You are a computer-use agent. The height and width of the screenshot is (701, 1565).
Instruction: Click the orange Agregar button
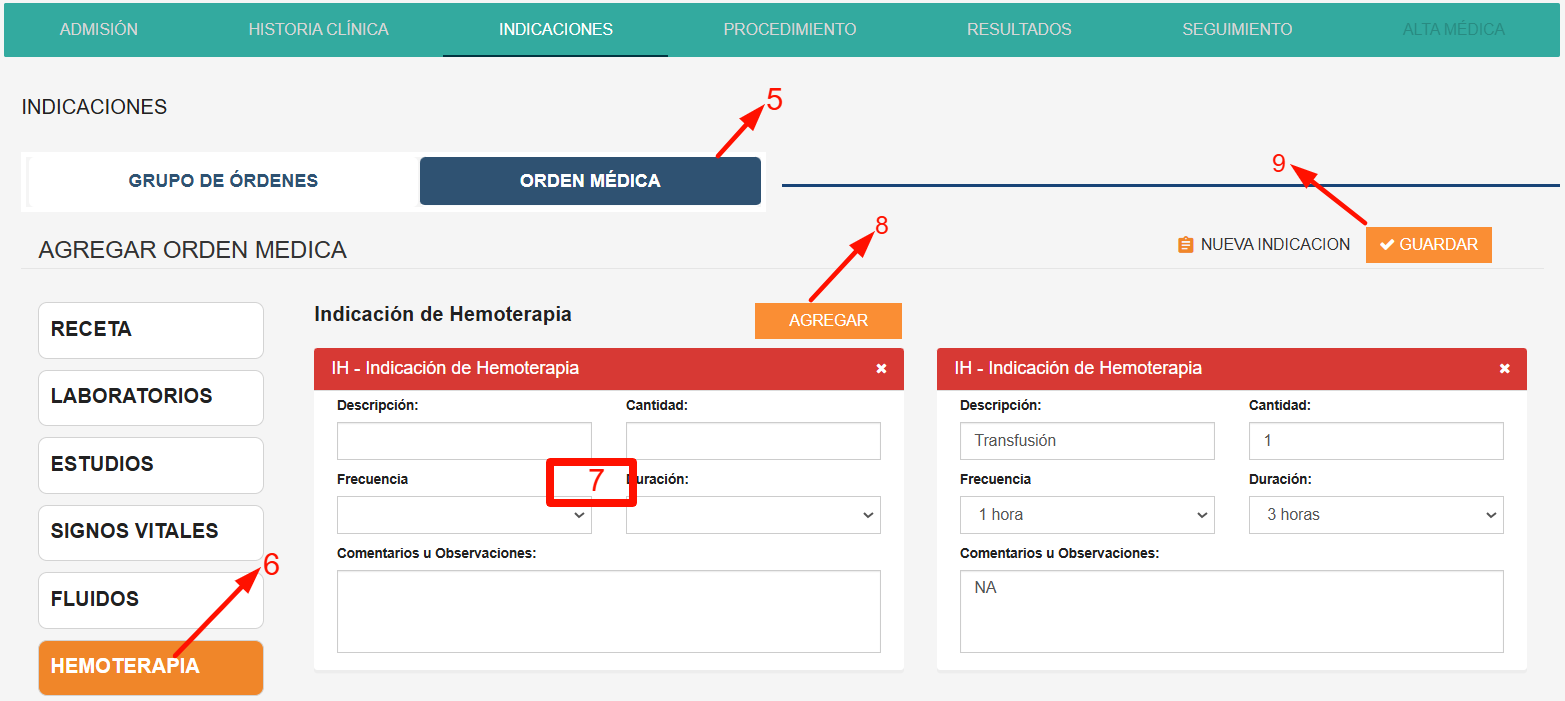828,321
